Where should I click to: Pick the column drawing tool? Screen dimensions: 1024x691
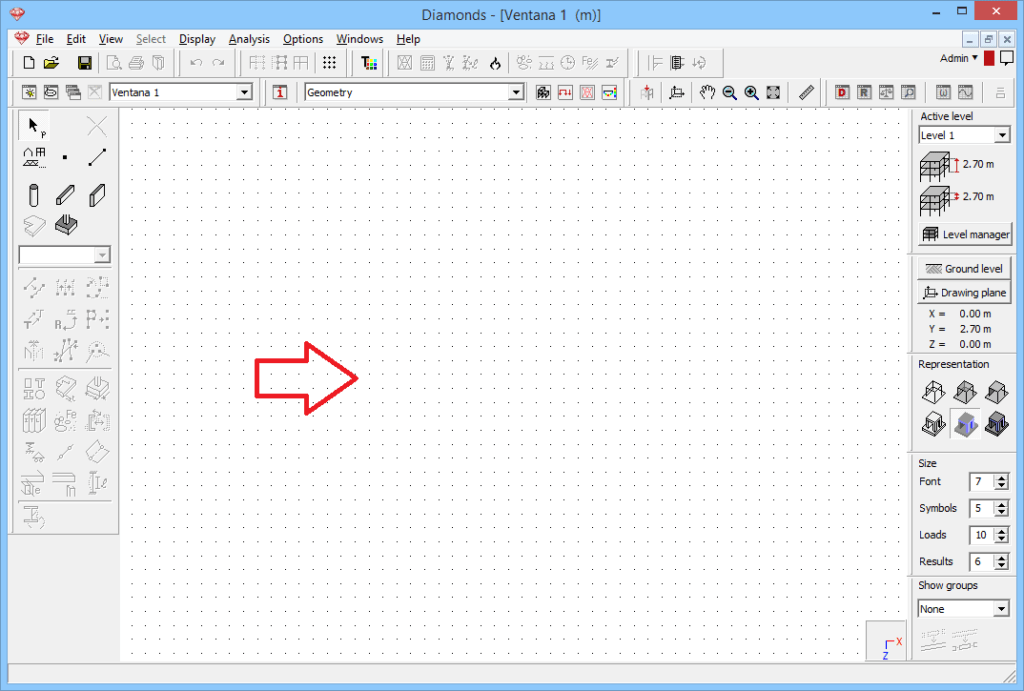tap(33, 195)
